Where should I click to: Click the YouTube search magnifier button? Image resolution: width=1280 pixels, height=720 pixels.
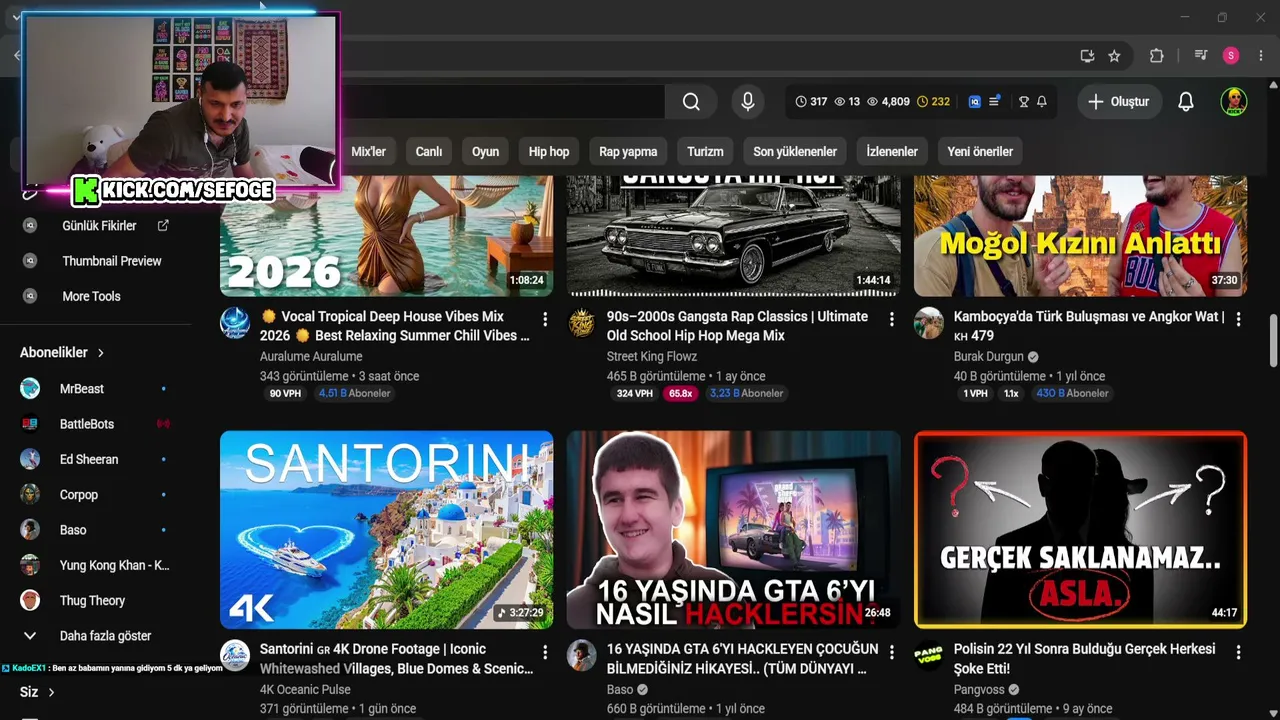(691, 102)
